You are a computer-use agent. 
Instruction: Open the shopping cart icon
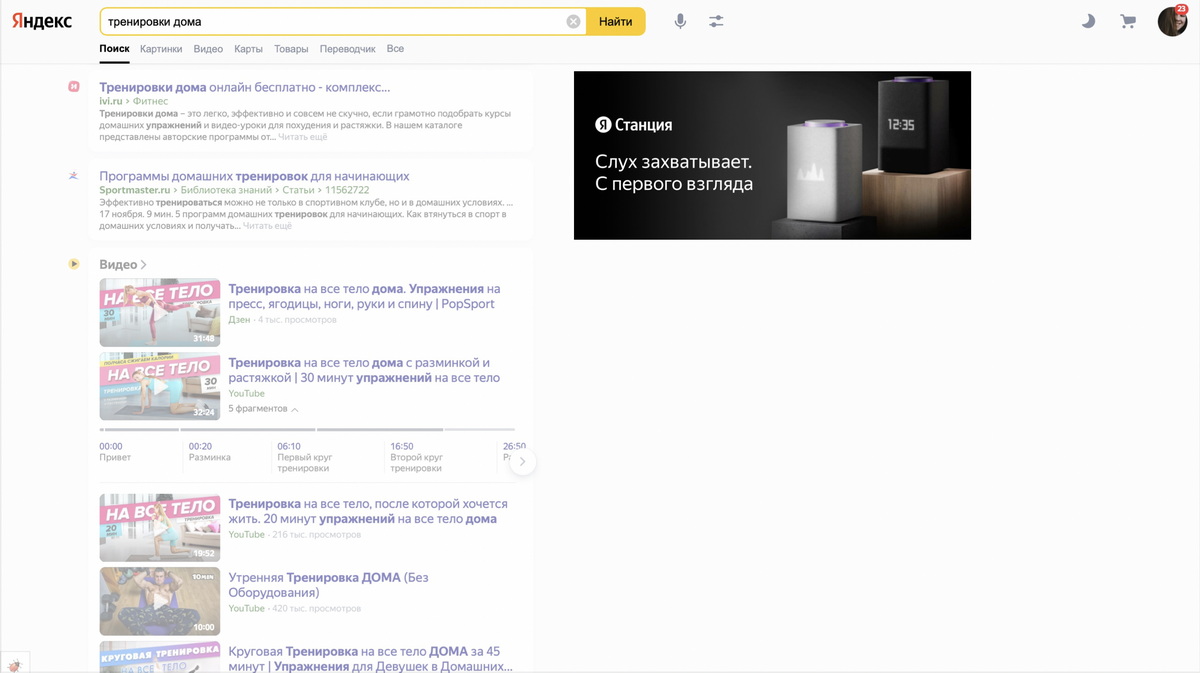pos(1128,21)
